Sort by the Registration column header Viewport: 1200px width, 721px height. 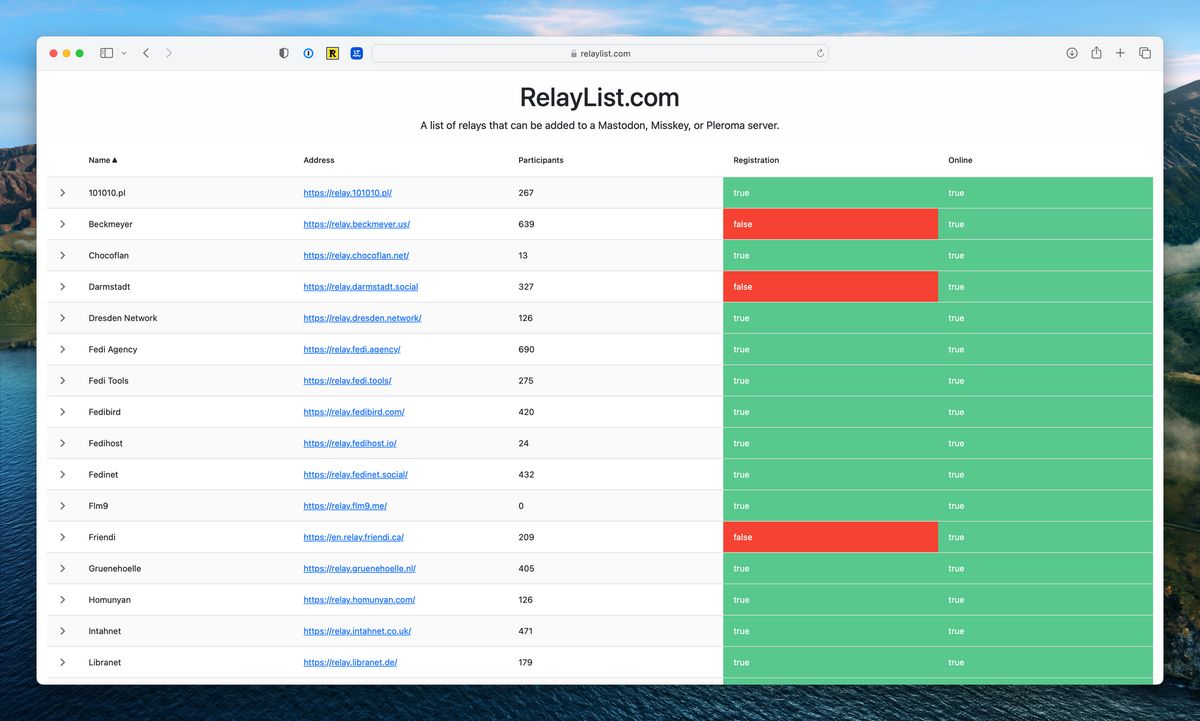tap(756, 160)
